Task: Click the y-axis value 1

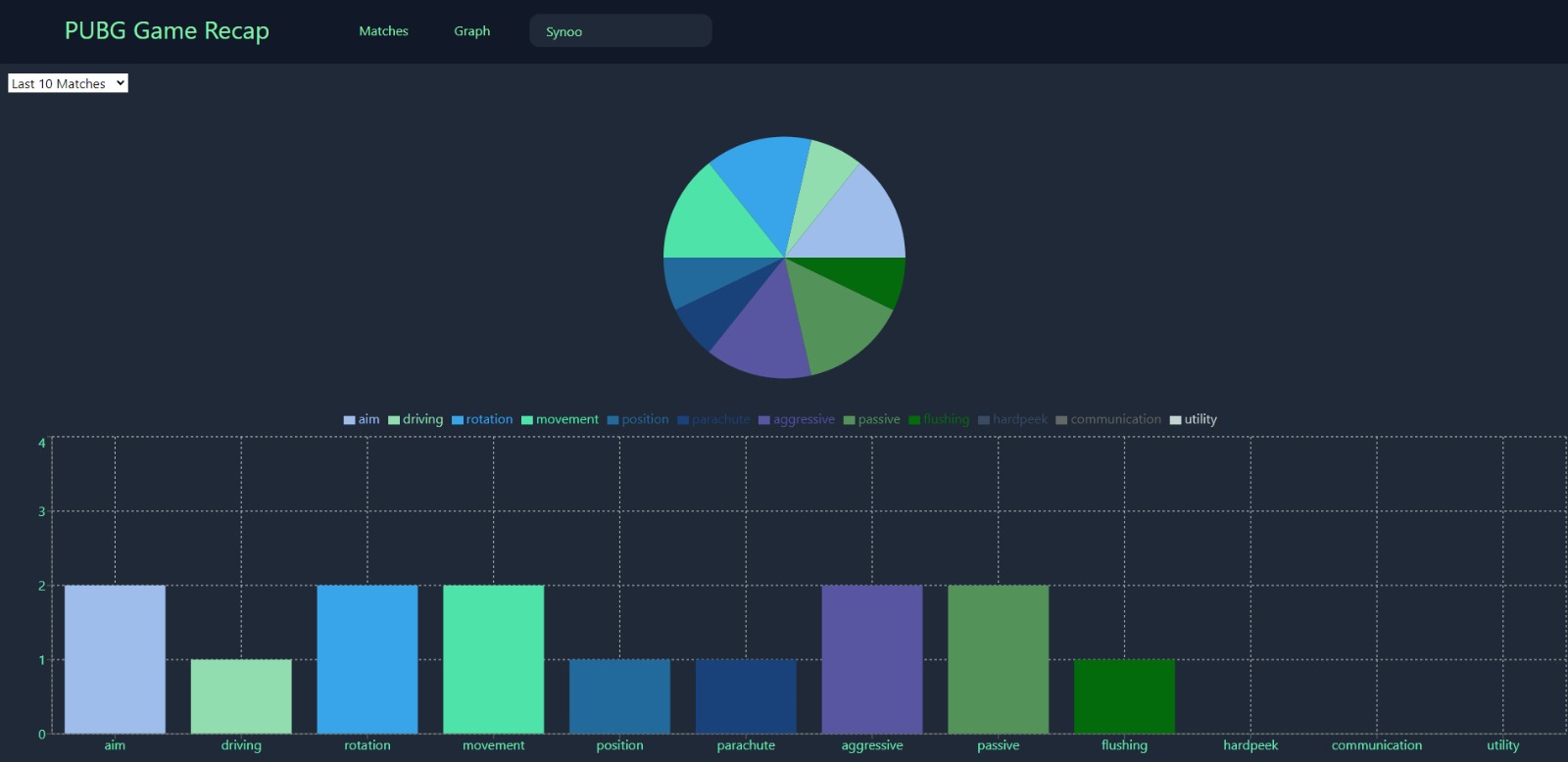Action: click(41, 660)
